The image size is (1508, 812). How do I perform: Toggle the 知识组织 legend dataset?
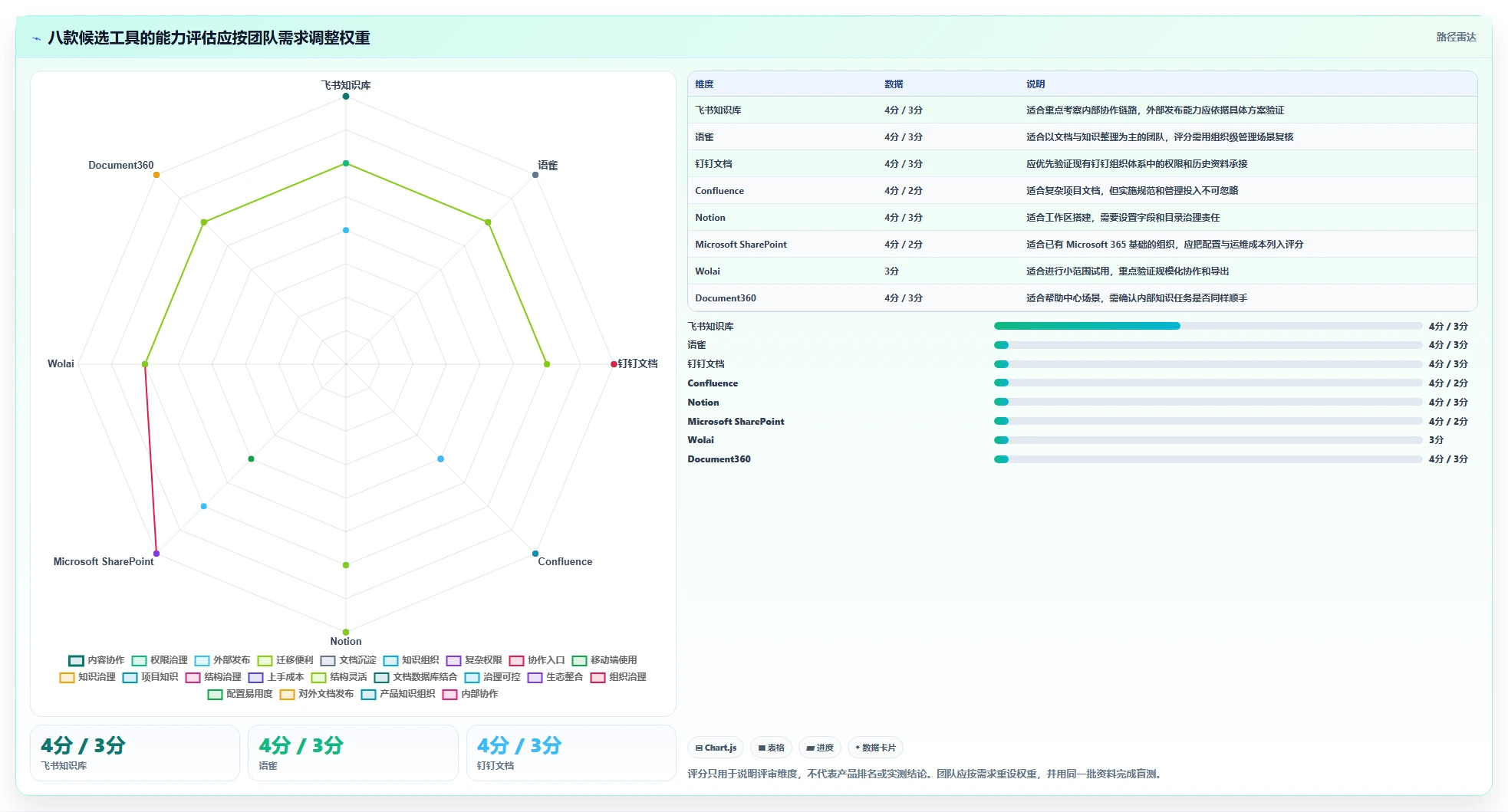[411, 660]
